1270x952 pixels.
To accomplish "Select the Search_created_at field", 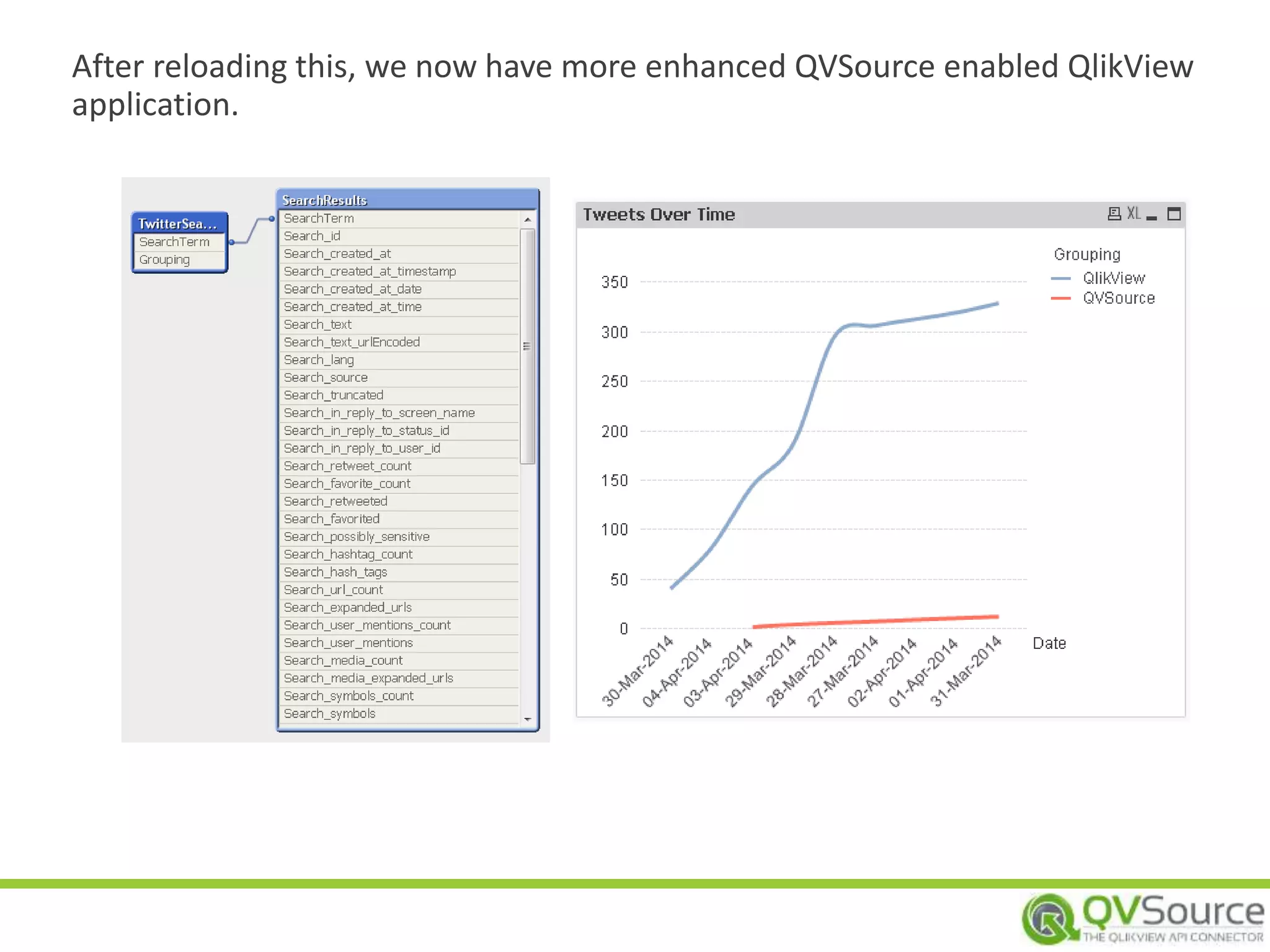I will (399, 253).
